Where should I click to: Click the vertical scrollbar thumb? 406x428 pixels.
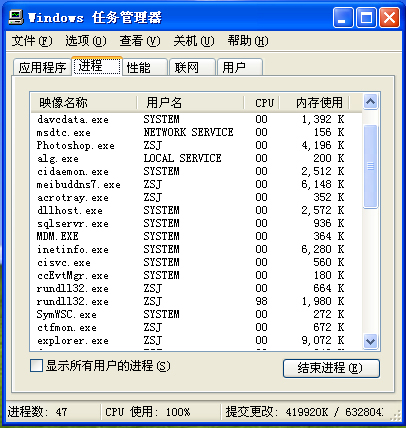(371, 166)
